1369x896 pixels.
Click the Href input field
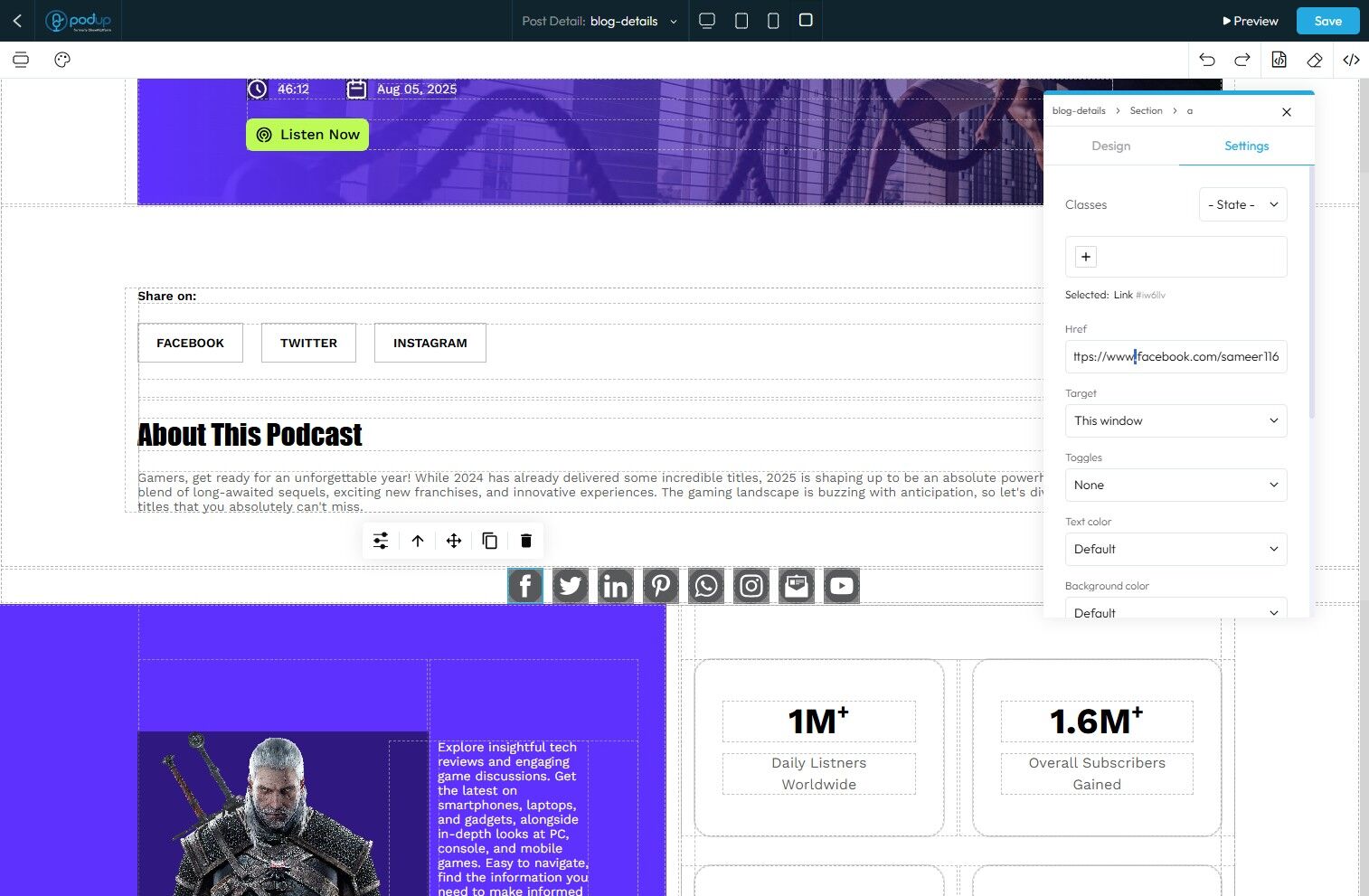click(x=1176, y=356)
